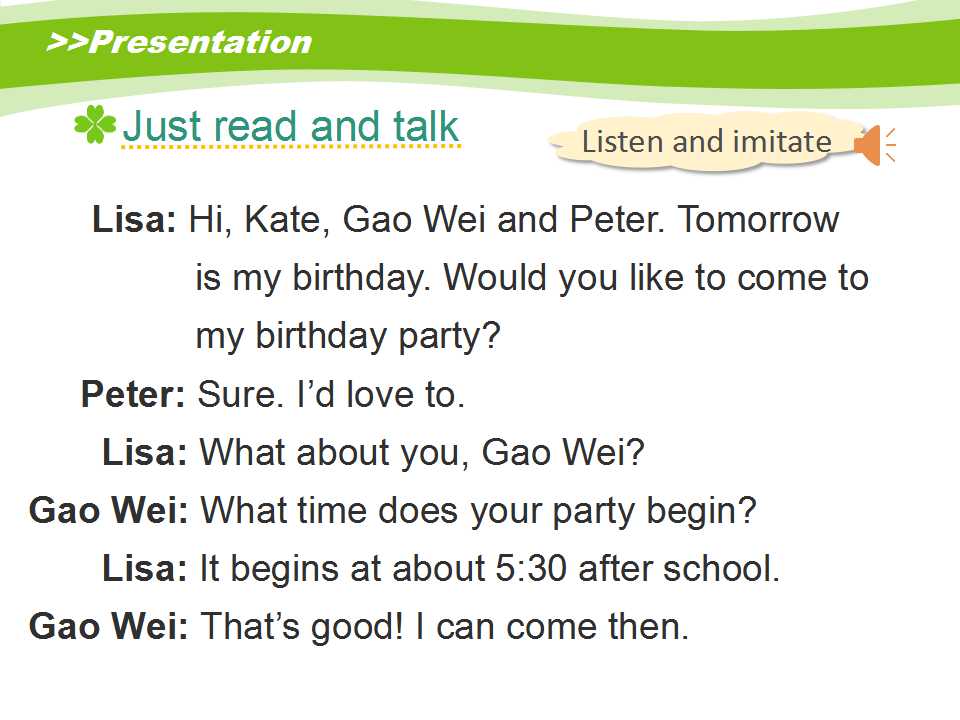Click the 'Just read and talk' heading

pos(291,127)
